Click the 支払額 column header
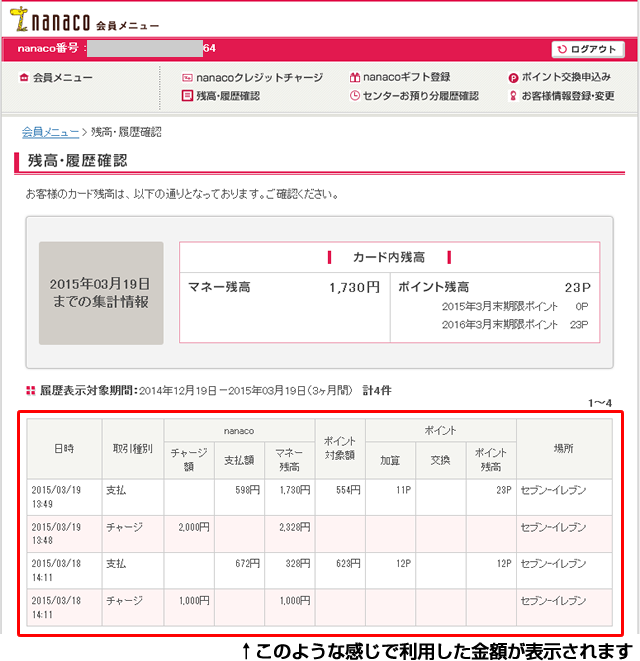 pos(239,460)
